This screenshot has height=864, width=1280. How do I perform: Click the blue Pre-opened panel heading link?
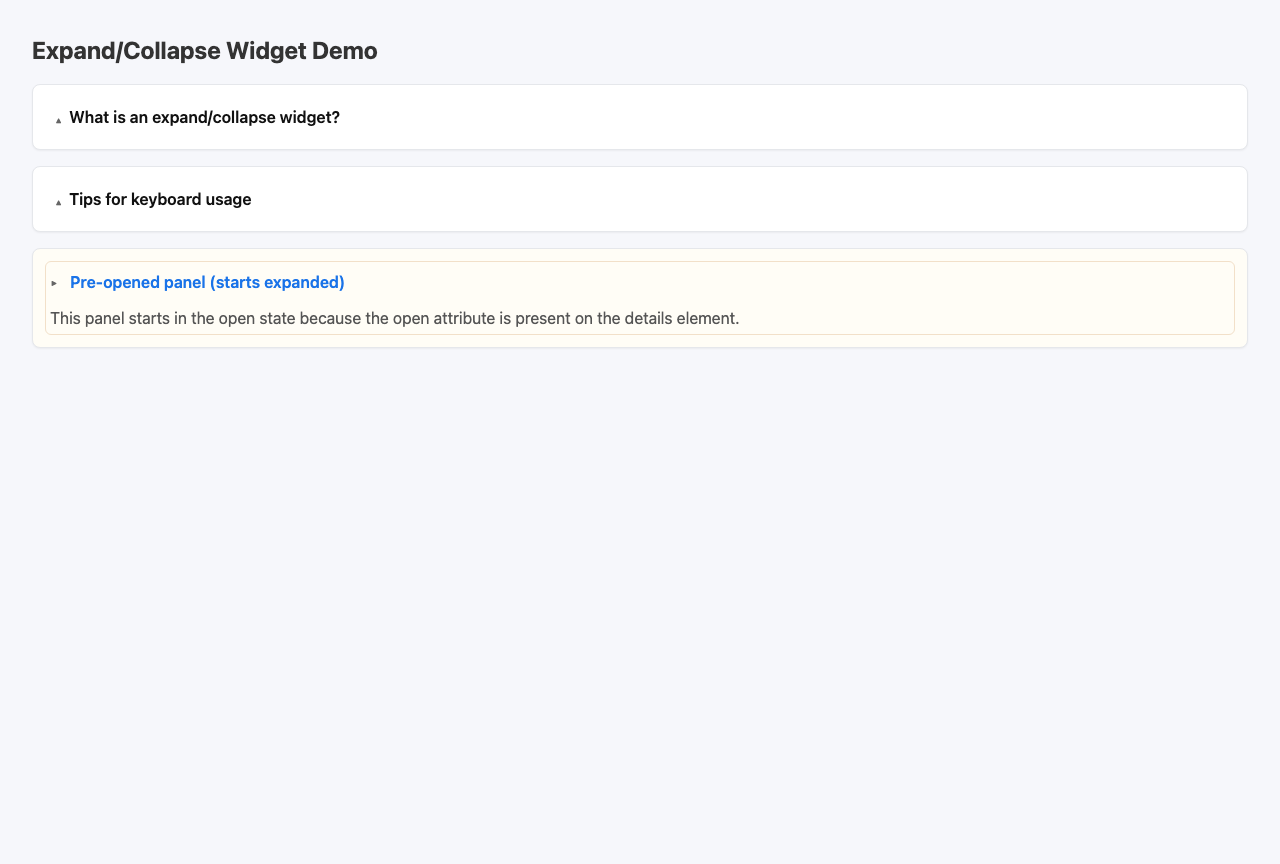click(207, 282)
